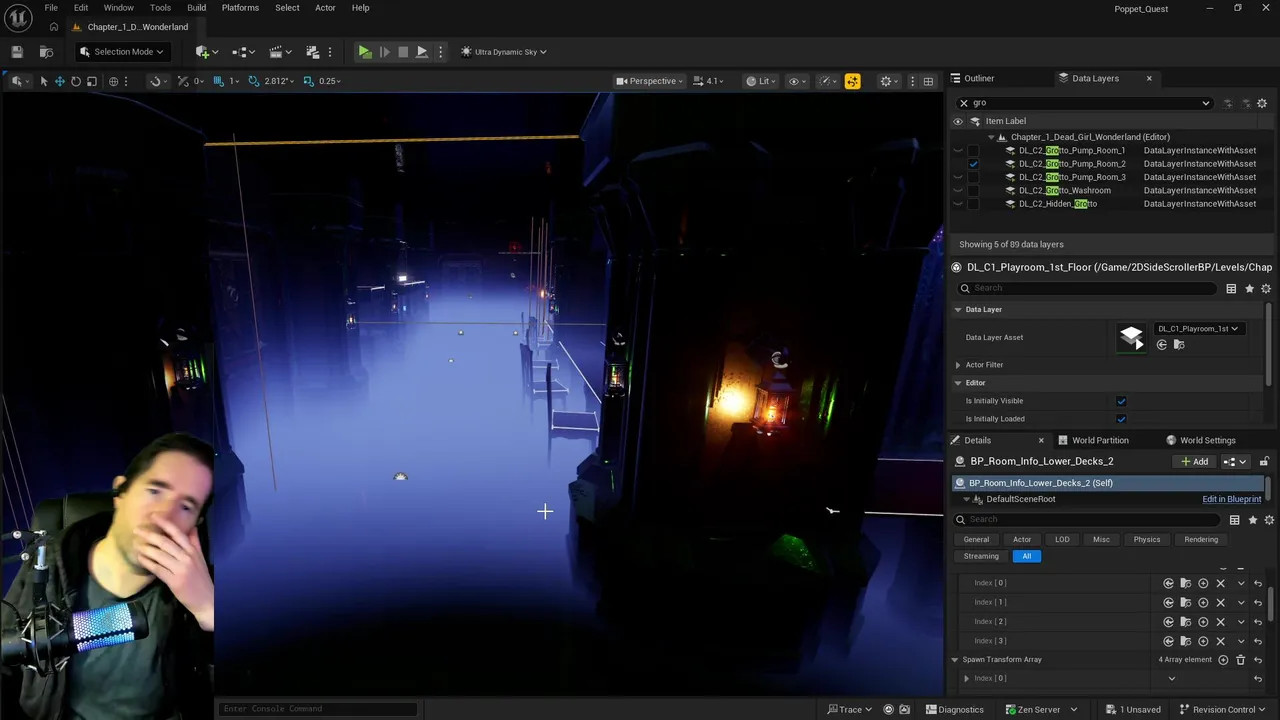
Task: Click the Edit in Blueprint link
Action: pyautogui.click(x=1231, y=499)
